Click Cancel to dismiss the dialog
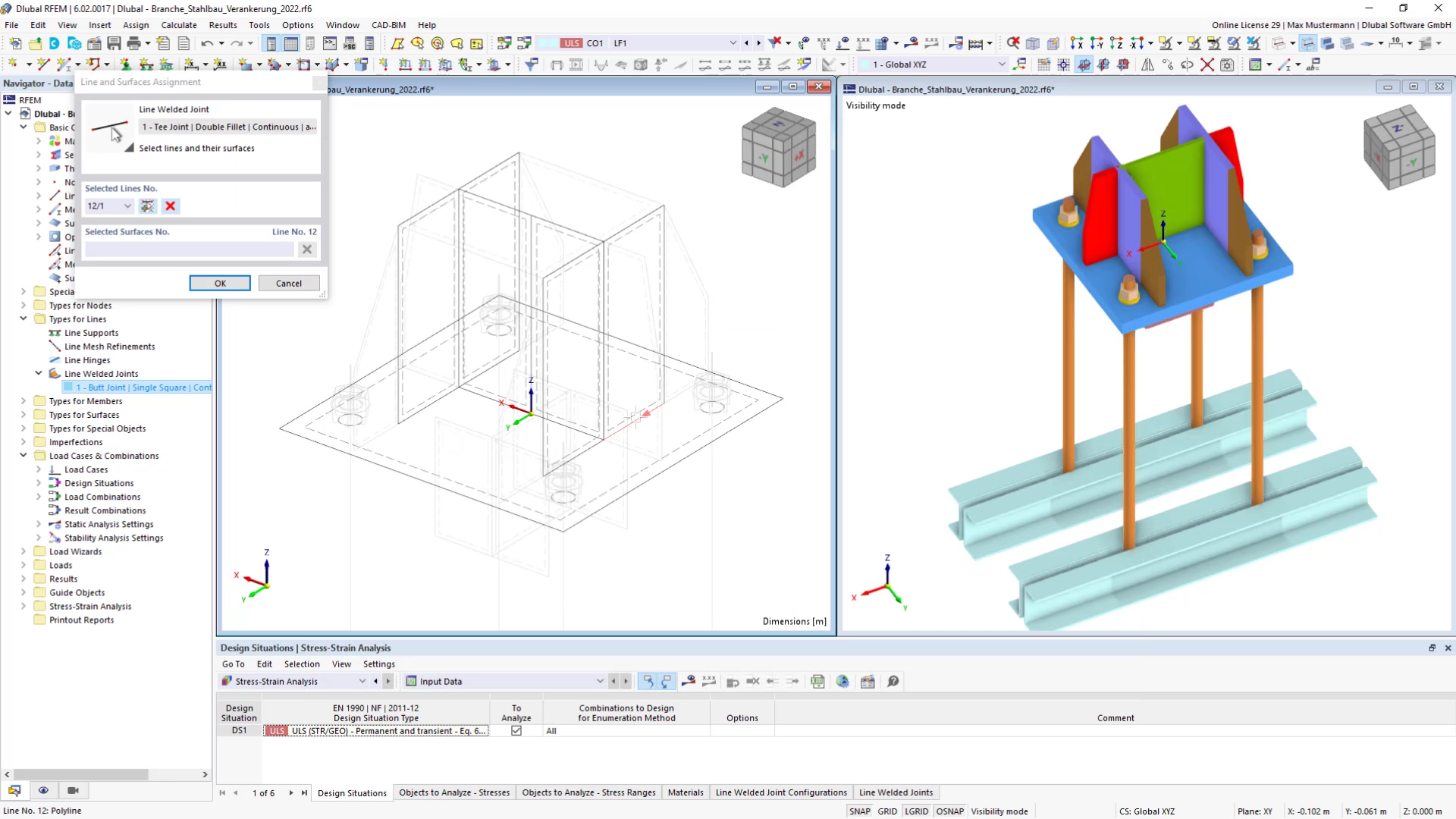 coord(289,283)
